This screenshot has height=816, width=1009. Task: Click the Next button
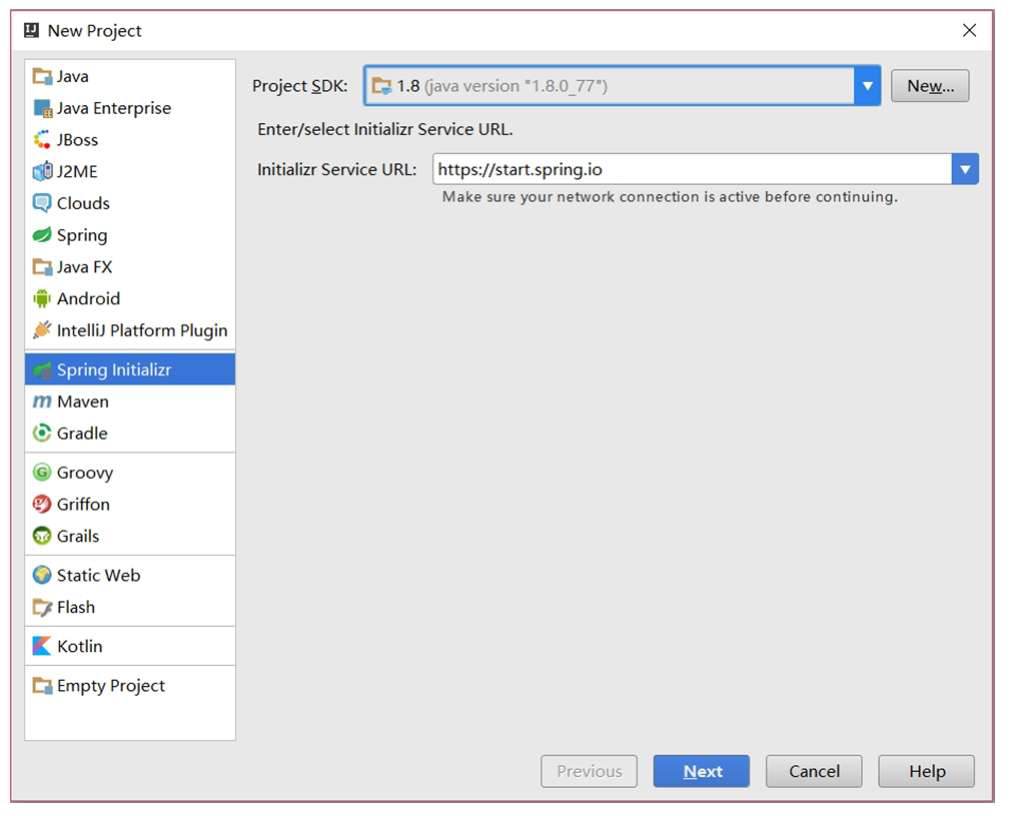click(x=701, y=771)
